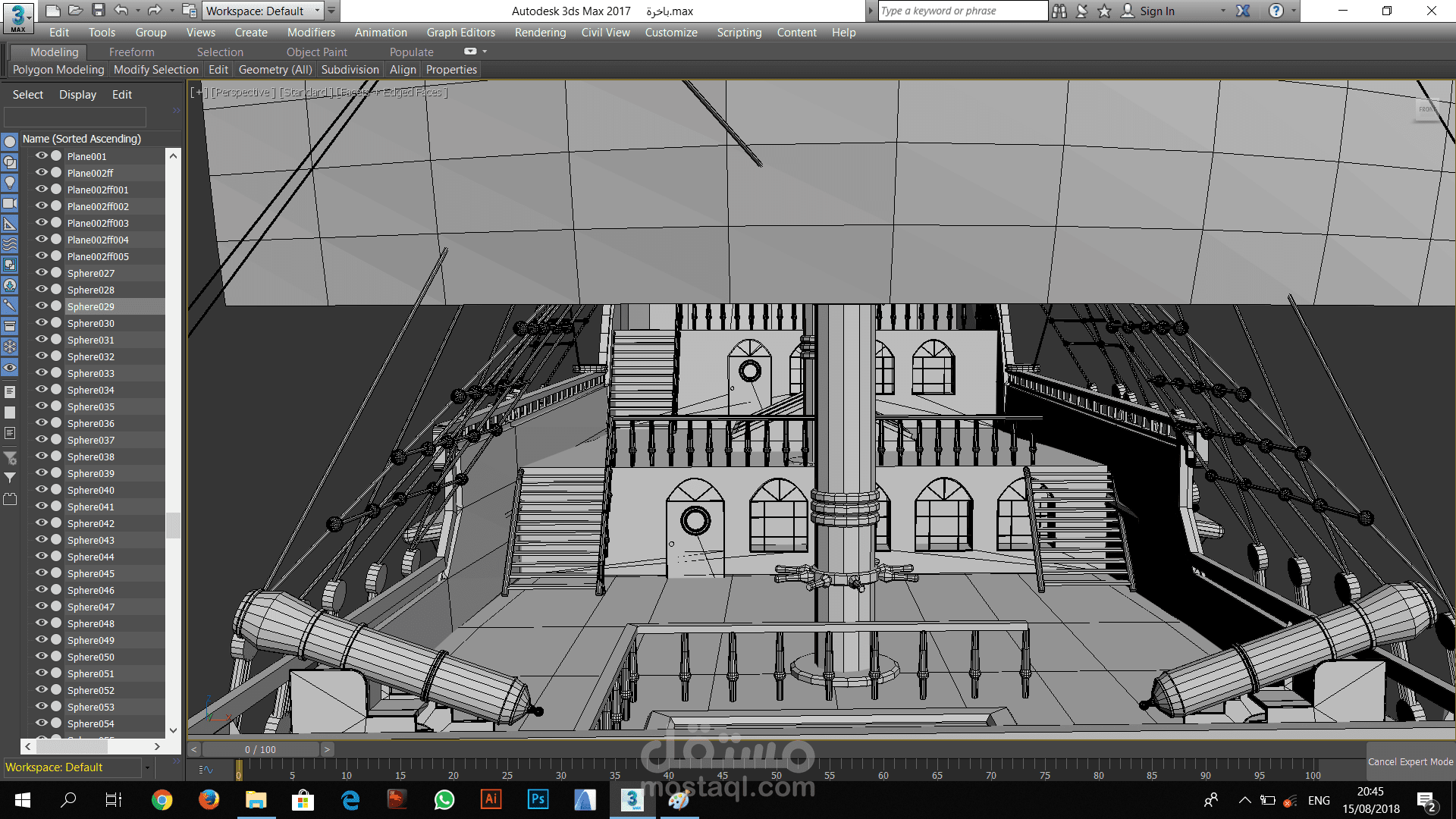Click the Project Folder icon in toolbar

coord(190,11)
